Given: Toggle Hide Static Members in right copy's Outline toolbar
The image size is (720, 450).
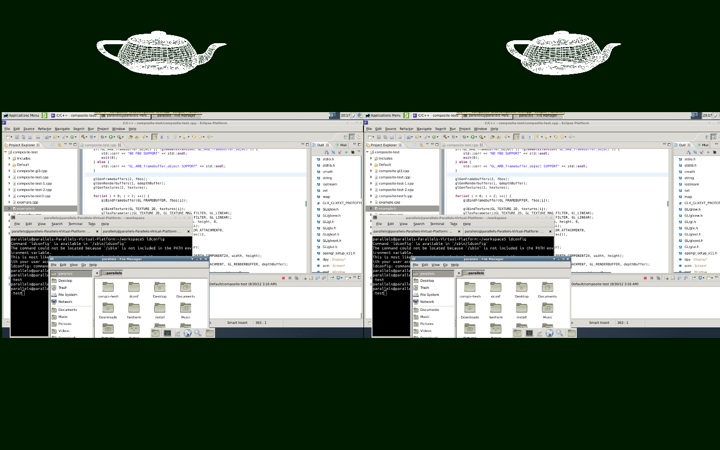Looking at the screenshot, I should tap(702, 152).
